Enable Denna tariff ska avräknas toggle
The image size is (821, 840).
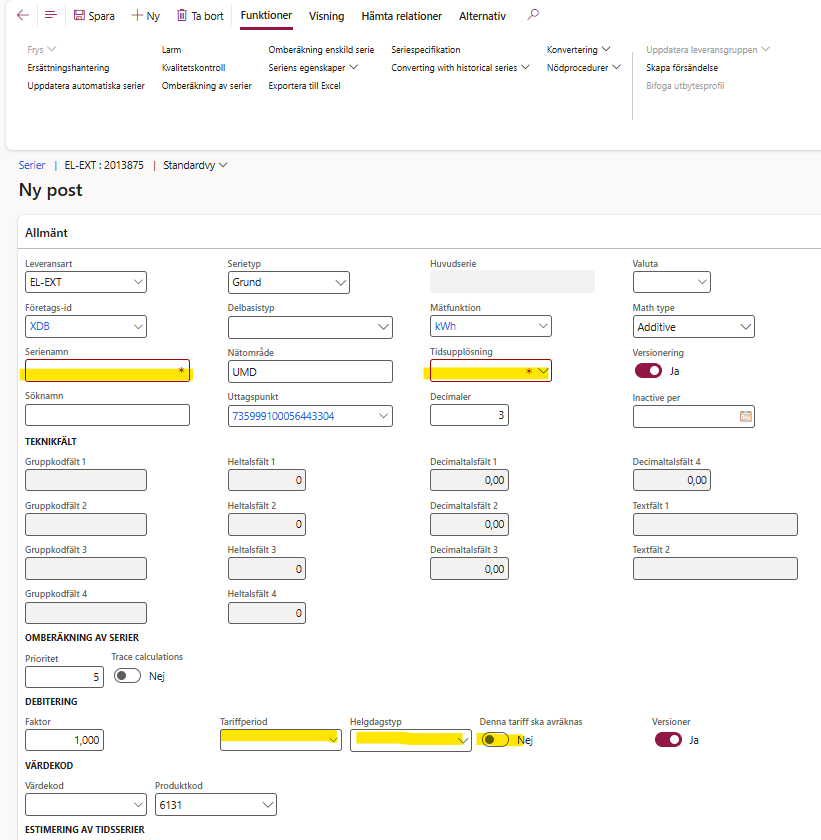[x=494, y=740]
